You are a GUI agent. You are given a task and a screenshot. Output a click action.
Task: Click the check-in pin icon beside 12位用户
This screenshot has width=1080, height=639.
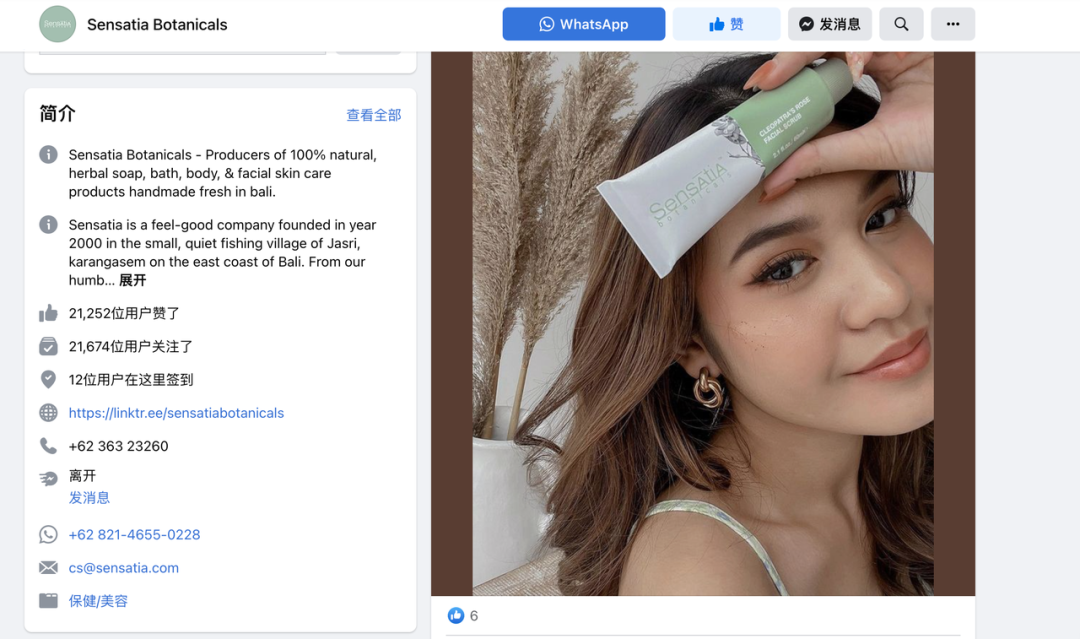click(x=48, y=380)
